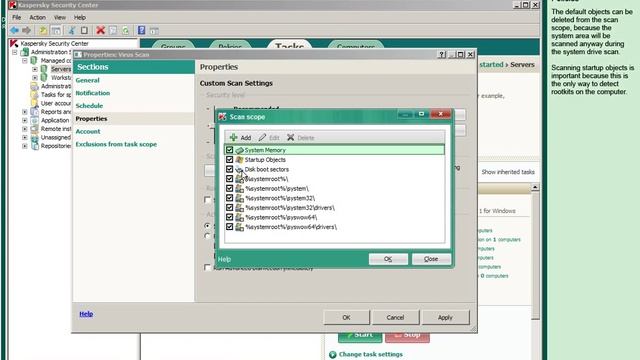This screenshot has height=360, width=640.
Task: Uncheck the System Memory checkbox
Action: tap(229, 150)
